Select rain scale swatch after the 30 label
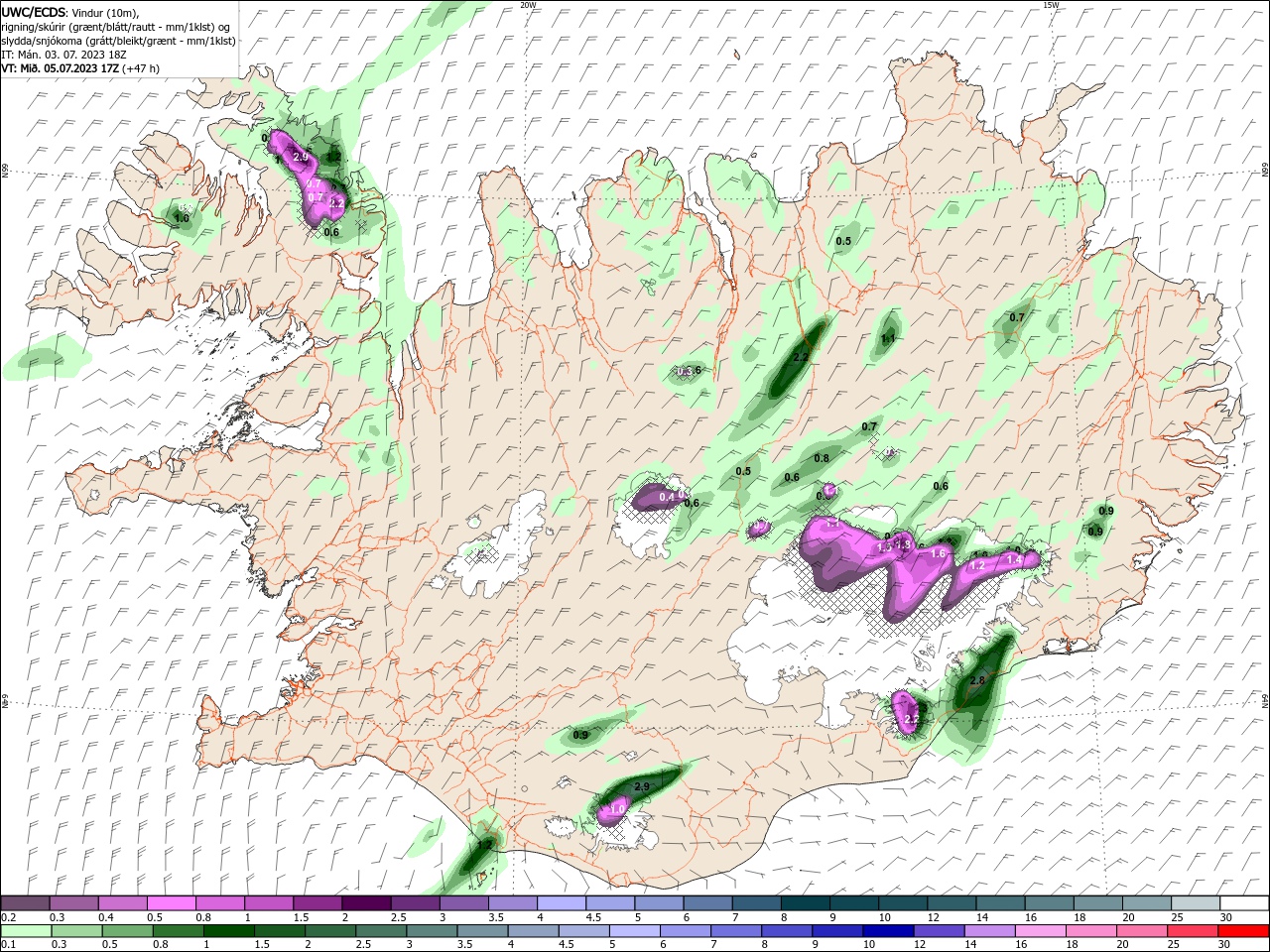1270x952 pixels. click(1242, 931)
